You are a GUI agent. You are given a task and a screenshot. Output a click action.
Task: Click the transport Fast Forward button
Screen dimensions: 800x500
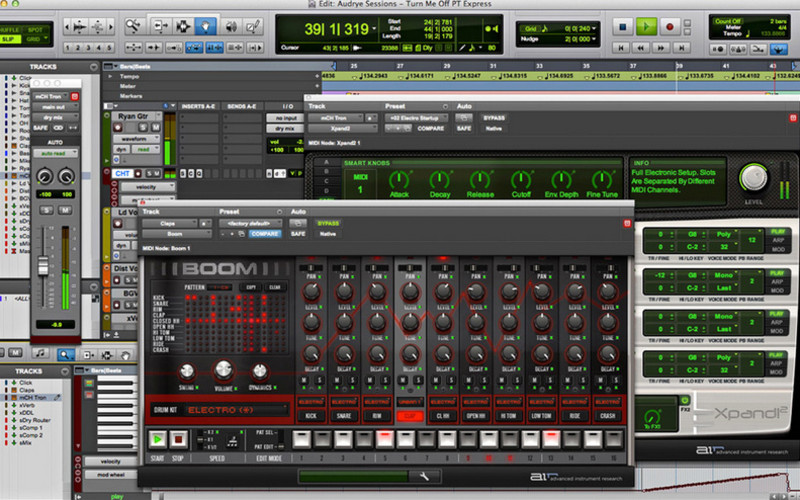pyautogui.click(x=660, y=48)
